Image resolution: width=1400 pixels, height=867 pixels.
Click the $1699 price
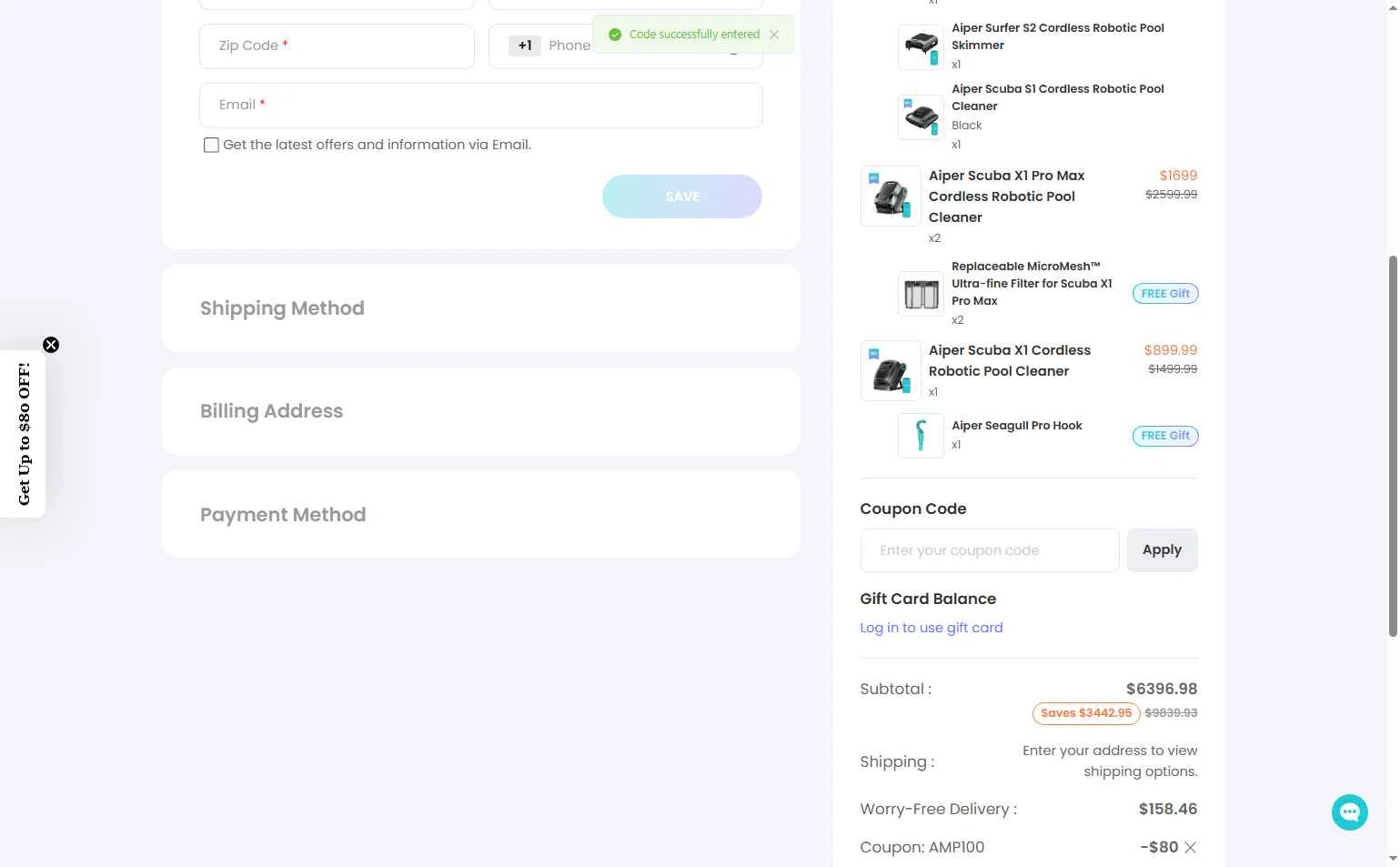tap(1178, 176)
